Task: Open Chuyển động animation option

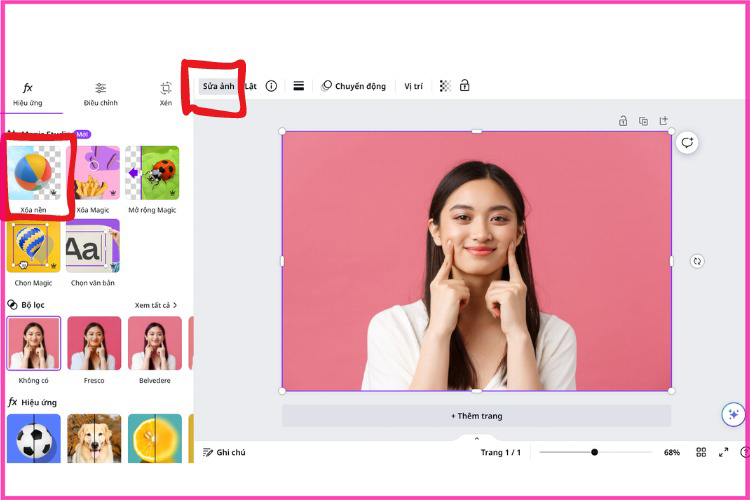Action: coord(353,86)
